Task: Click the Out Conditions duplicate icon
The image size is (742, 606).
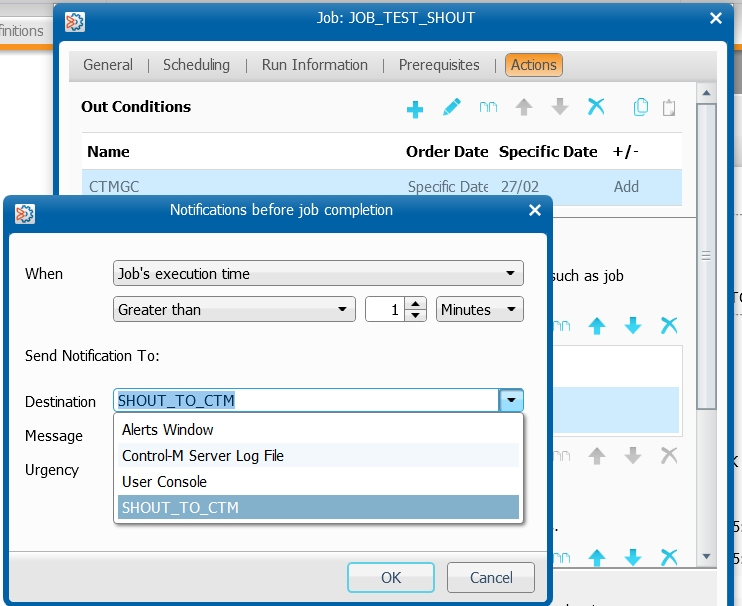Action: click(x=488, y=107)
